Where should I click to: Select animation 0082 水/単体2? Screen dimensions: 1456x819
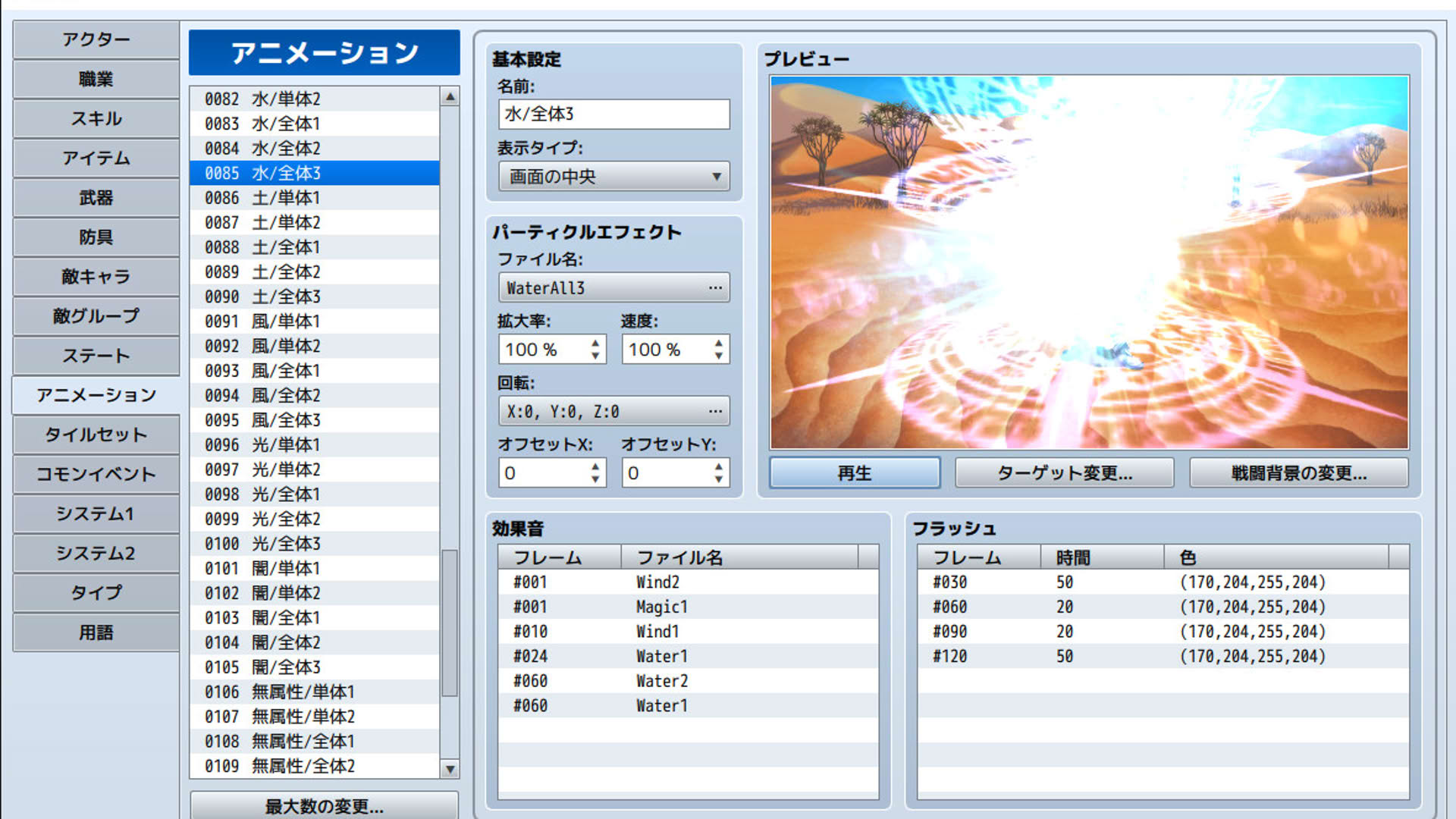pos(314,99)
